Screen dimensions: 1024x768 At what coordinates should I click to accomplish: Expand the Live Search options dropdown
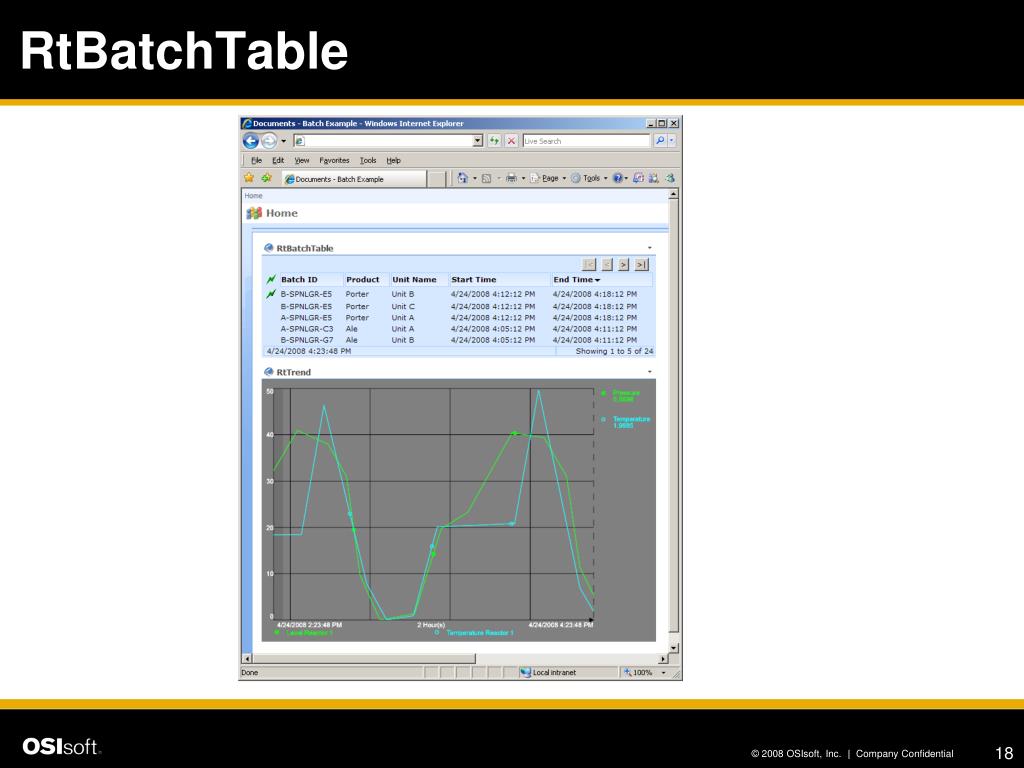pos(672,140)
